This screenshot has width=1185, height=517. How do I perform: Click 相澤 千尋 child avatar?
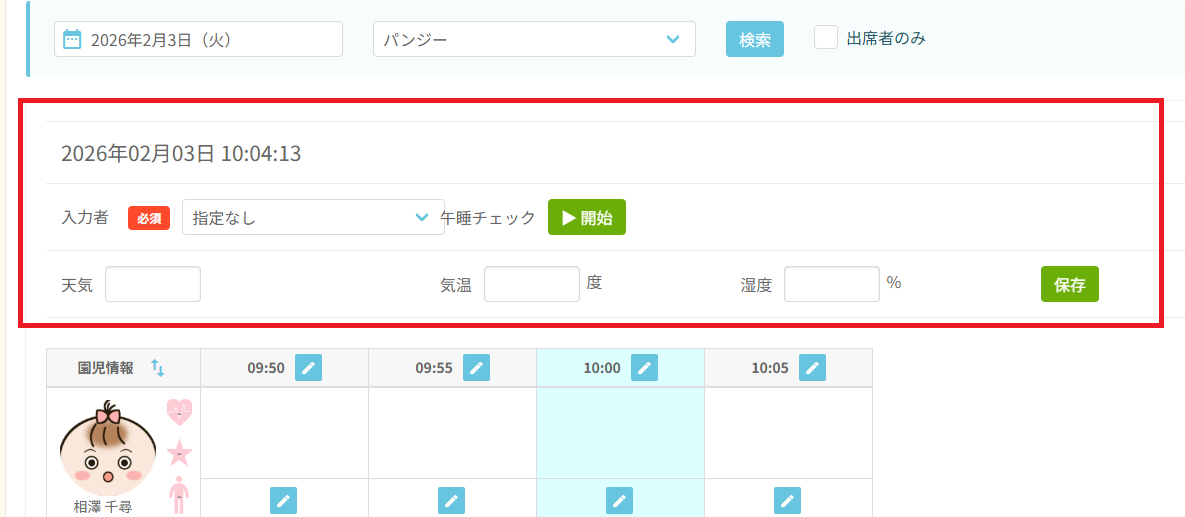click(108, 447)
